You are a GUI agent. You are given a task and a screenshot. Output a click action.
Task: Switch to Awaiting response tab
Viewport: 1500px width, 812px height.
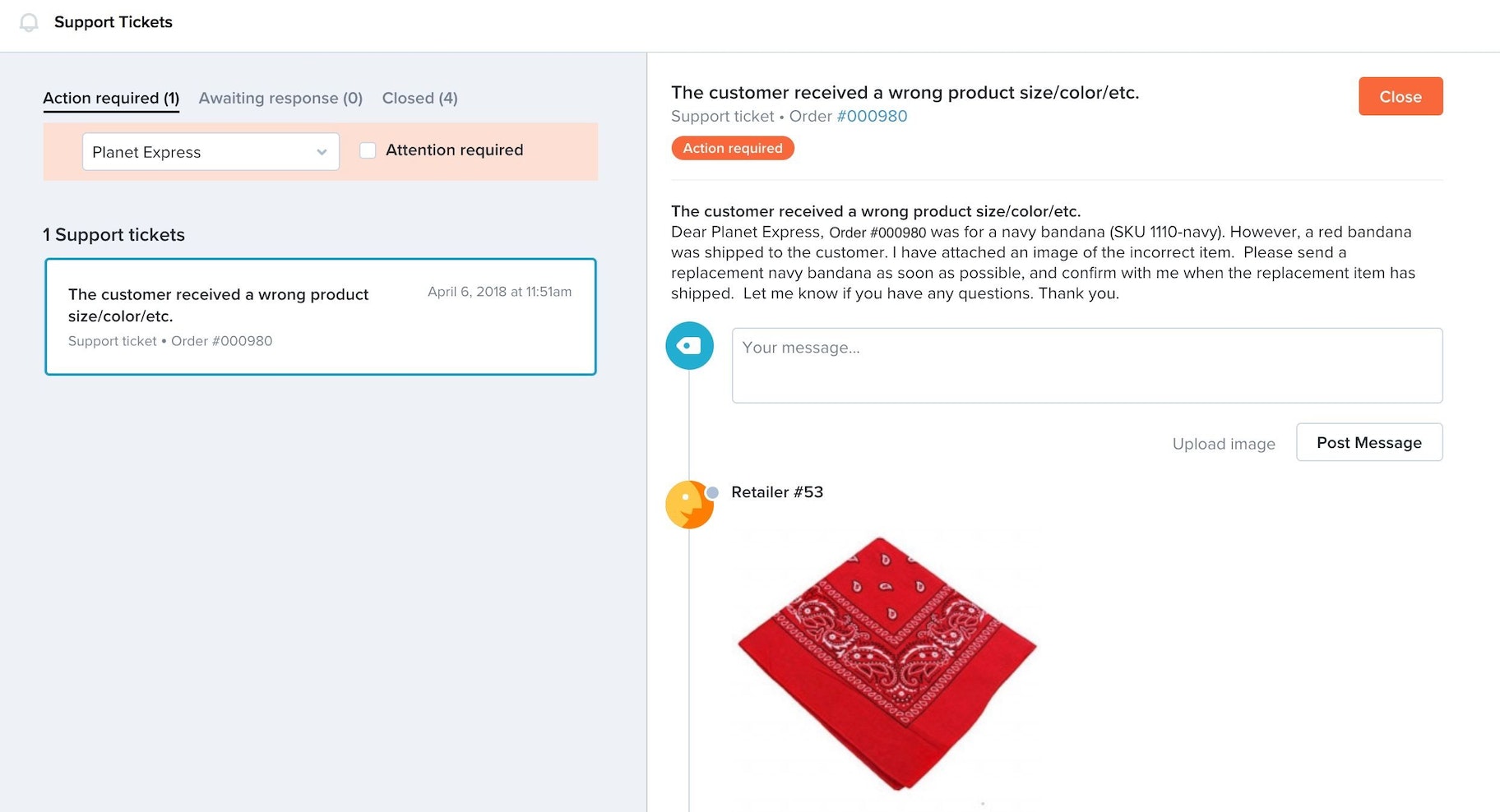point(280,99)
